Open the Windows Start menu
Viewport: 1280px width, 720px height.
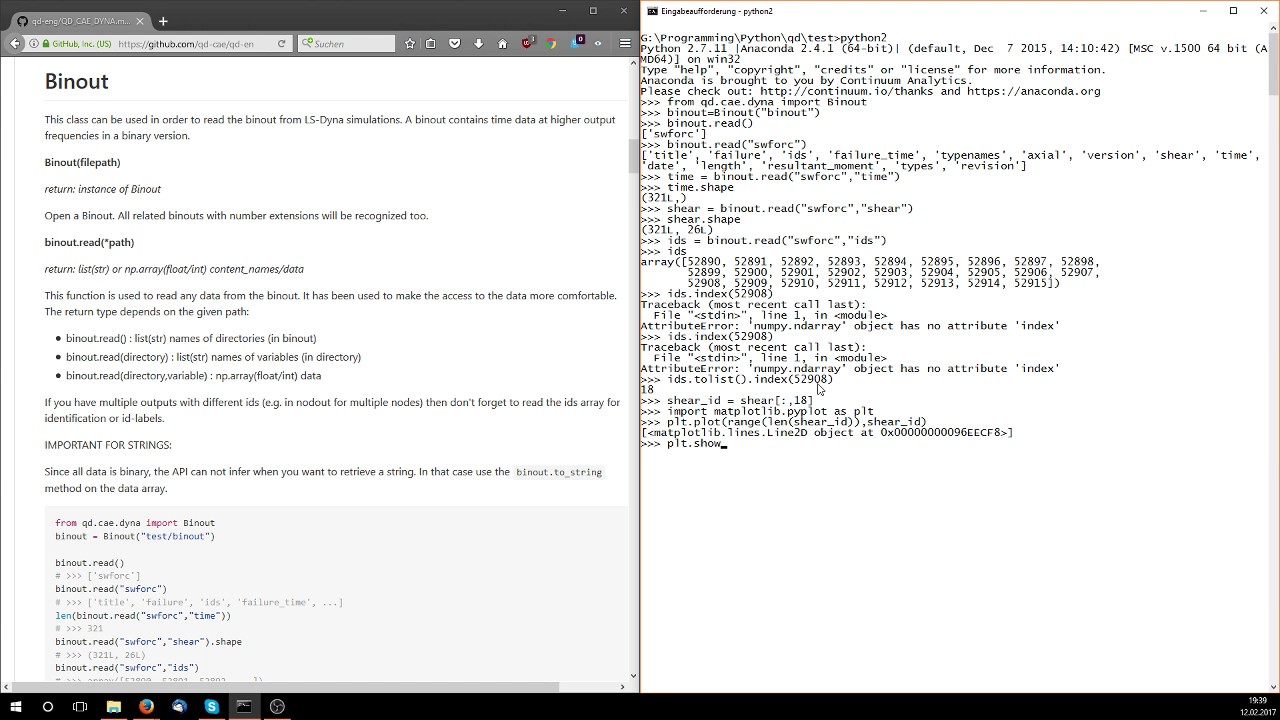[15, 706]
